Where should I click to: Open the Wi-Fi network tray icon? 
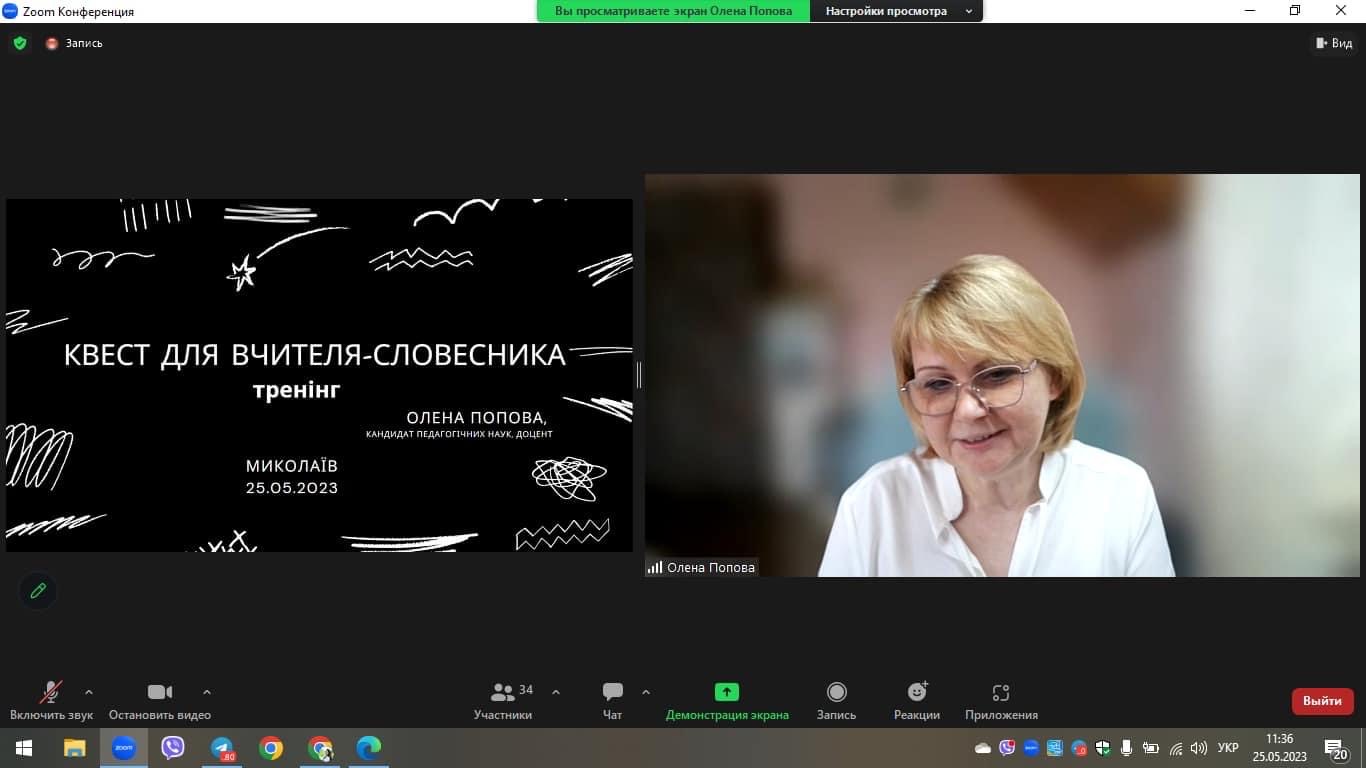click(x=1176, y=748)
